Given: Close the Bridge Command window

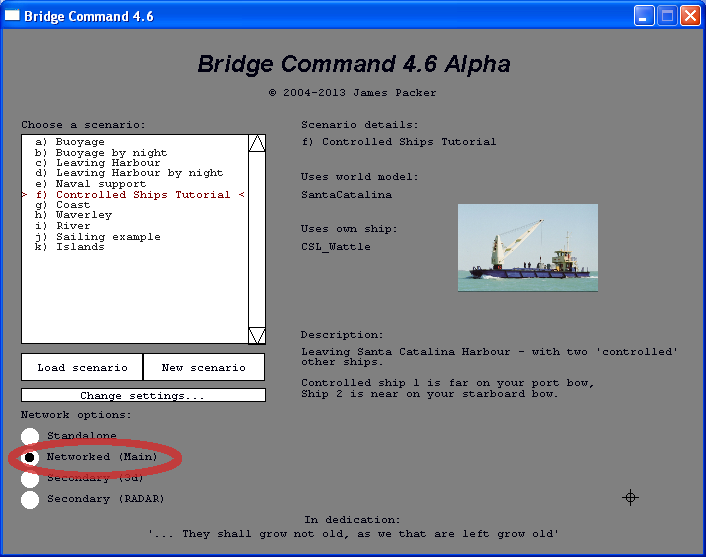Looking at the screenshot, I should 690,16.
